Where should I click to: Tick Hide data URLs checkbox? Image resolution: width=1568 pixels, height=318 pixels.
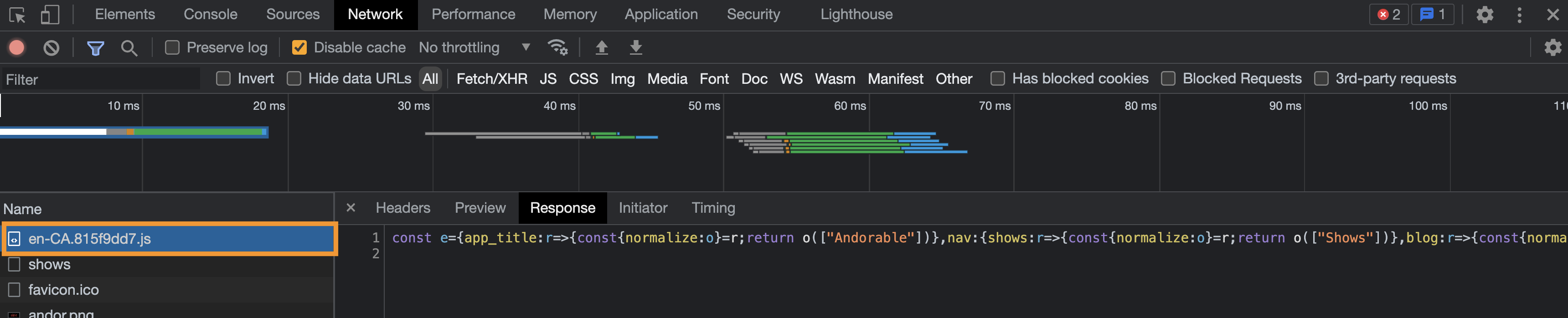tap(294, 78)
